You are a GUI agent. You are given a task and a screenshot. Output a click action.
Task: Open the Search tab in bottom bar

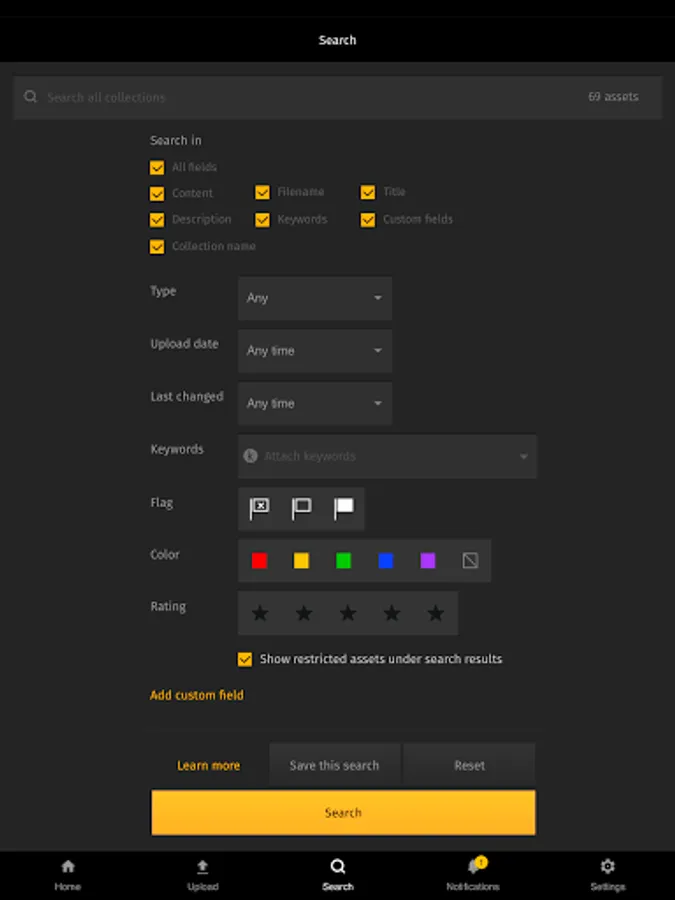point(338,875)
